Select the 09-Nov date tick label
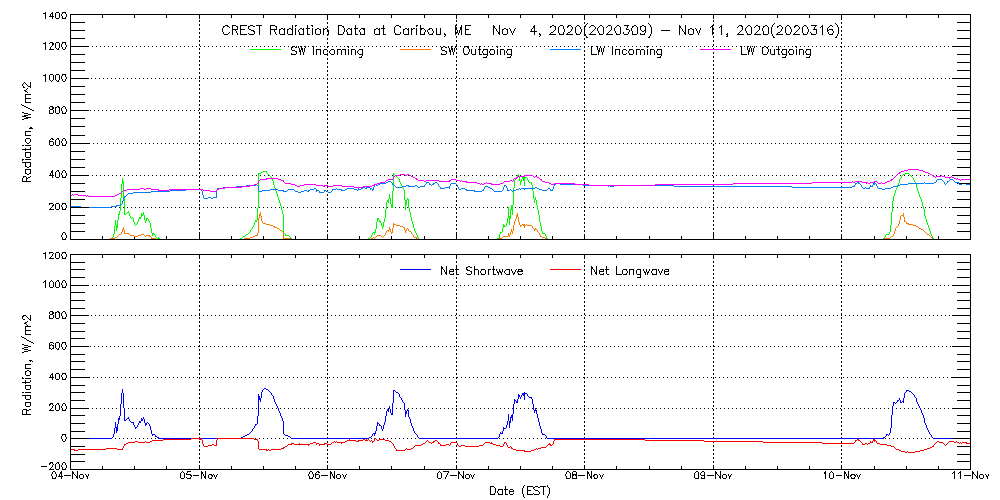The image size is (1000, 500). click(x=713, y=478)
